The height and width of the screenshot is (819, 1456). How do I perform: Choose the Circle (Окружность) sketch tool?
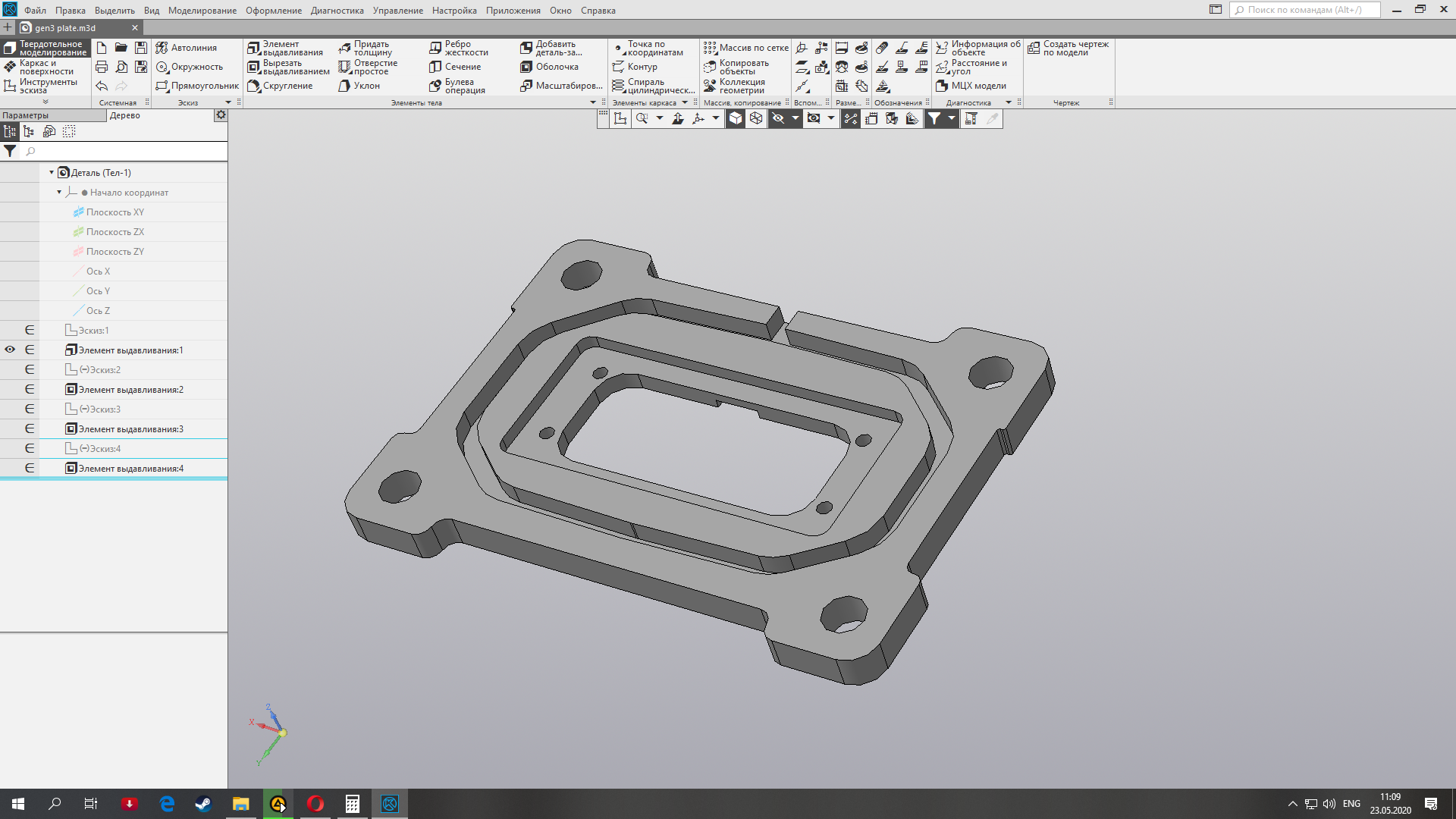tap(190, 67)
